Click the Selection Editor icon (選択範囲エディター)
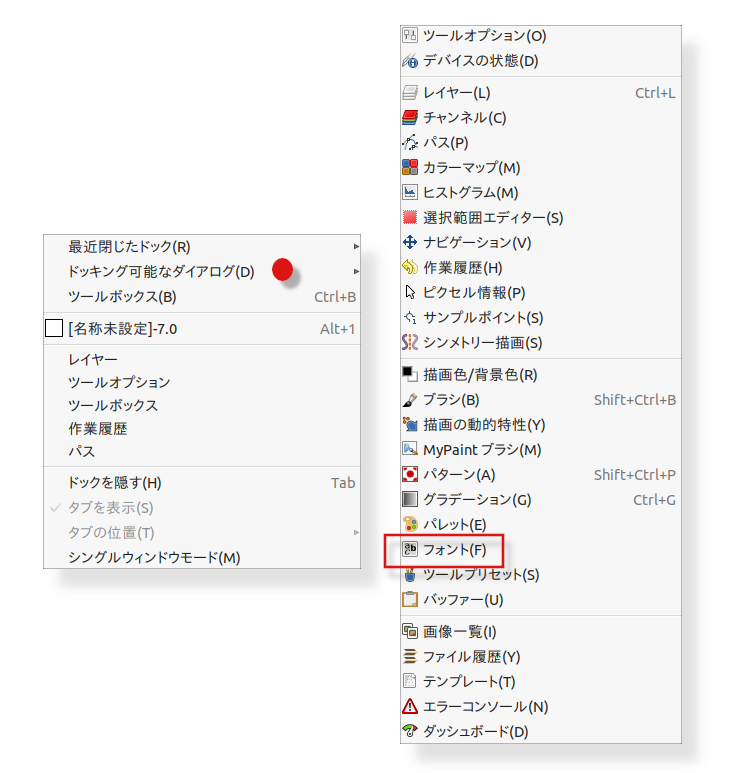Image resolution: width=730 pixels, height=773 pixels. point(410,217)
